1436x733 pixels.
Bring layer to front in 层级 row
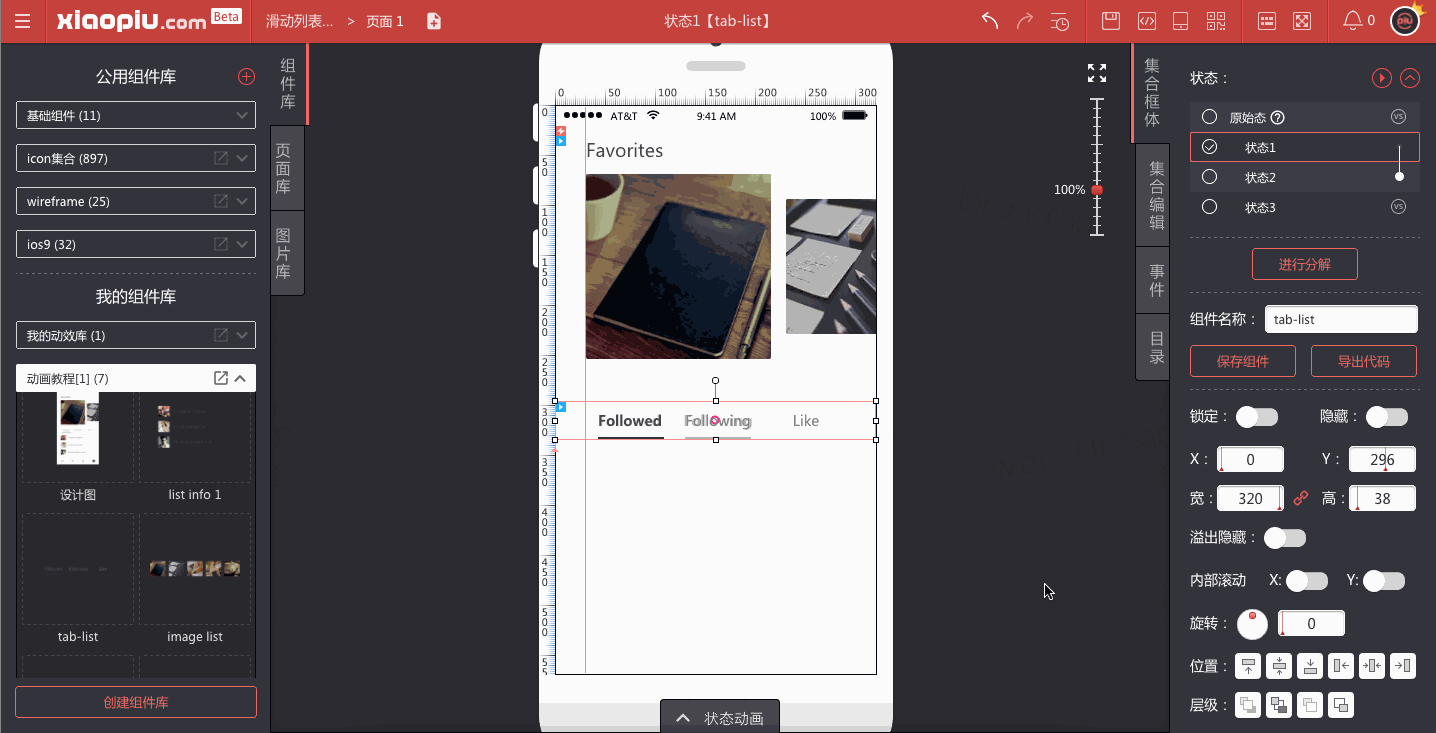(x=1248, y=705)
